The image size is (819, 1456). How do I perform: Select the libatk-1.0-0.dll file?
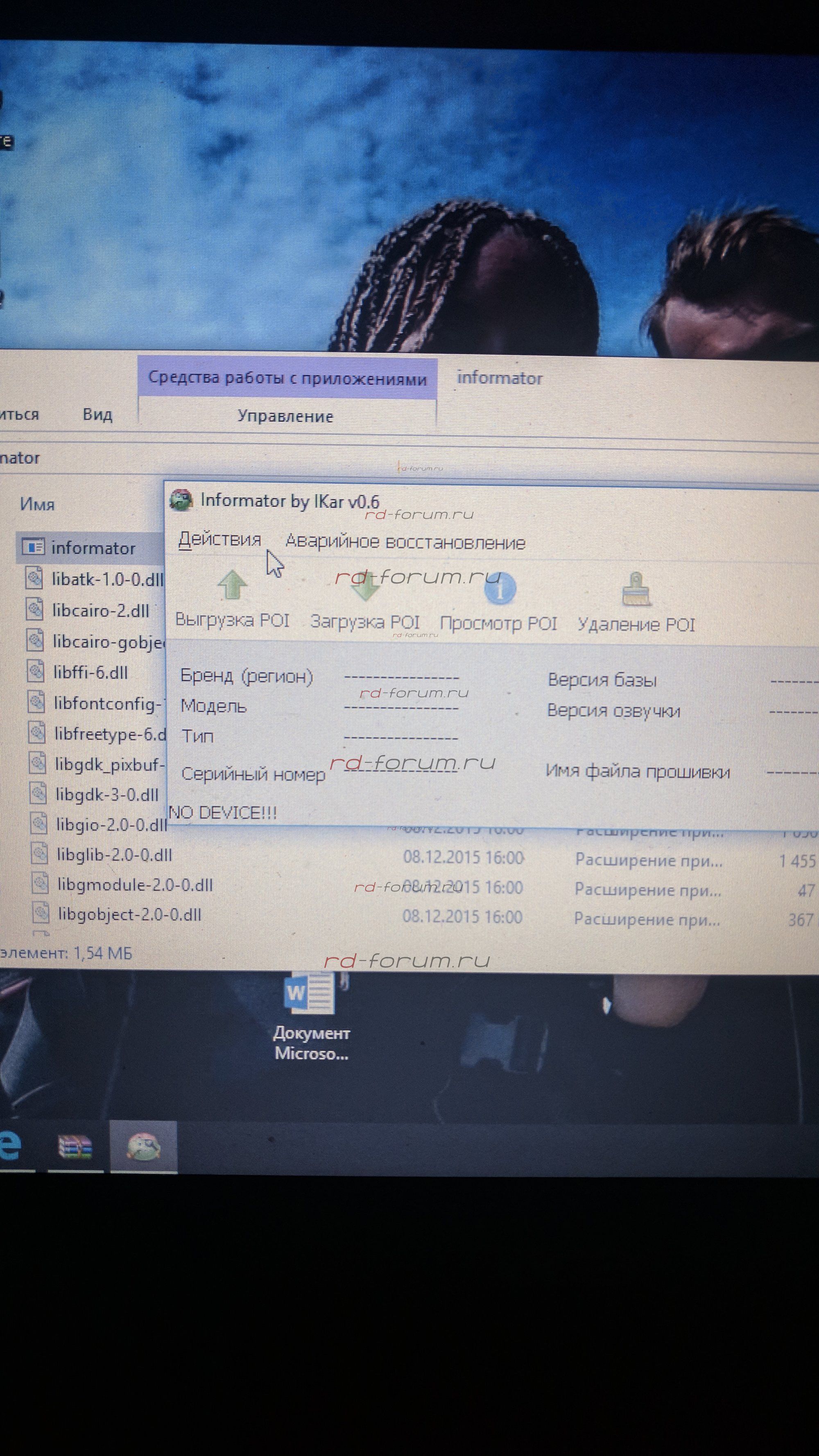[107, 579]
